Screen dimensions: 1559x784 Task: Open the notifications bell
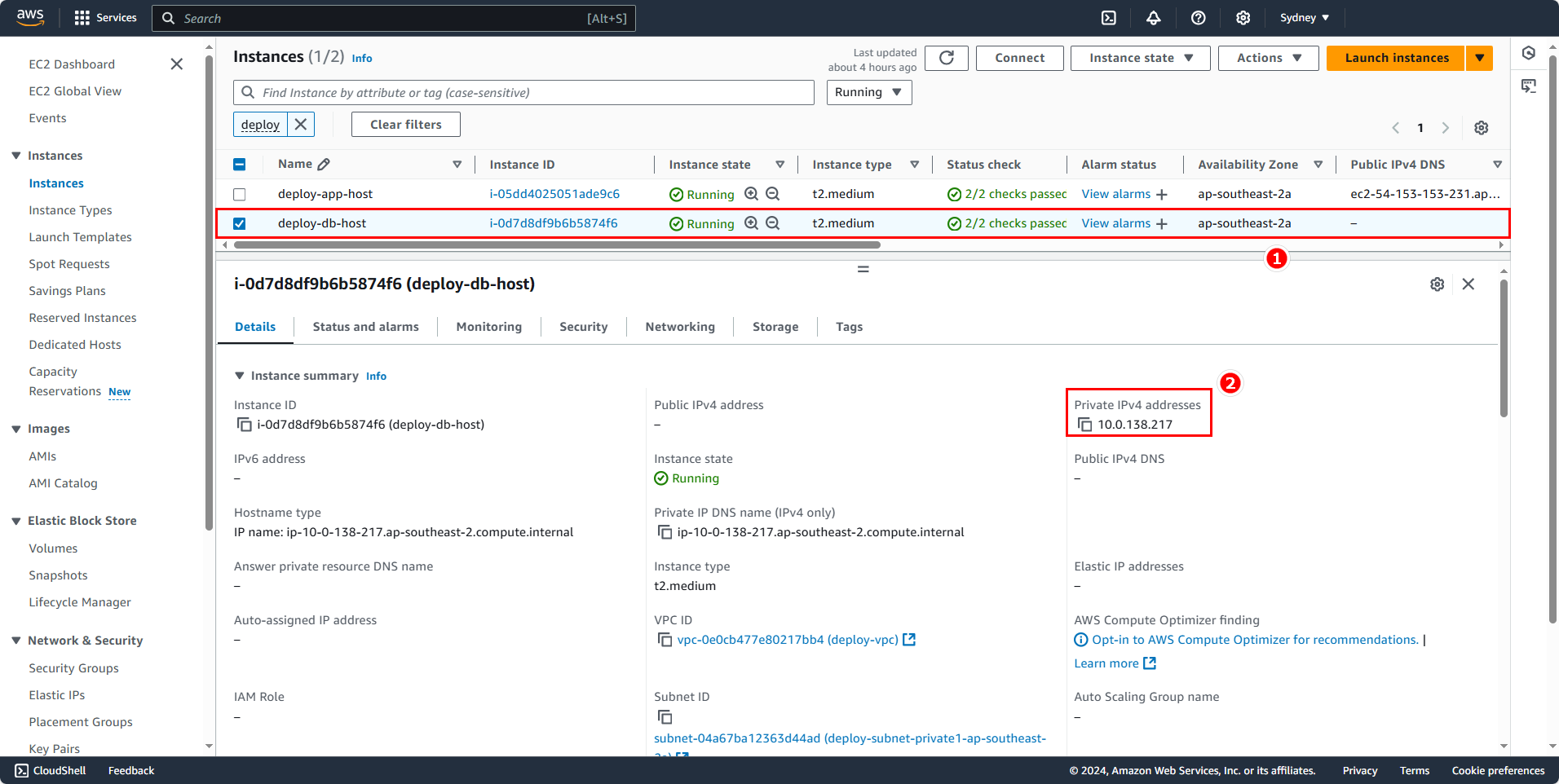pyautogui.click(x=1154, y=18)
